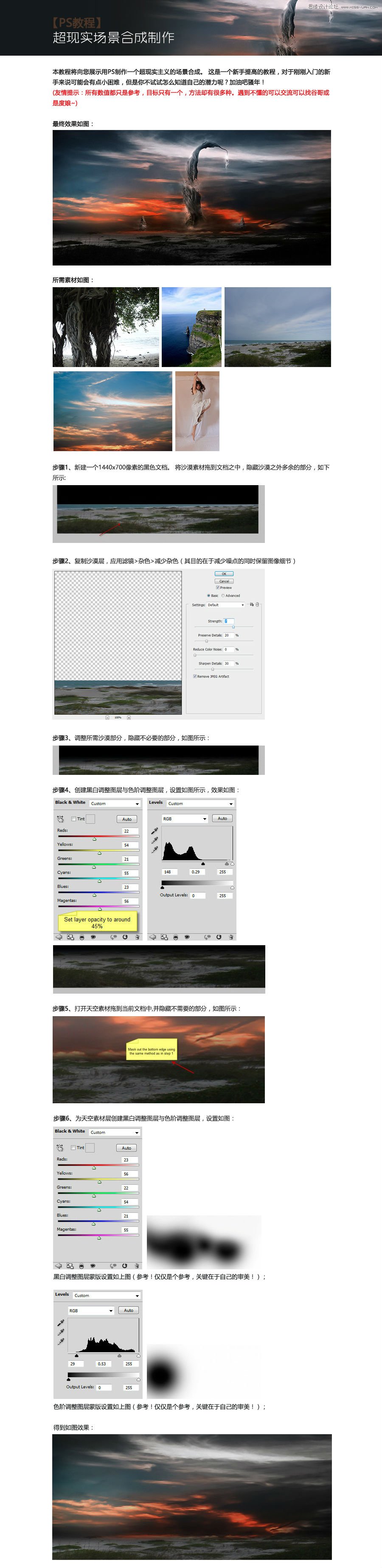Click reset icon in Black & White panel with Reds 23
The height and width of the screenshot is (1568, 382).
[124, 1266]
